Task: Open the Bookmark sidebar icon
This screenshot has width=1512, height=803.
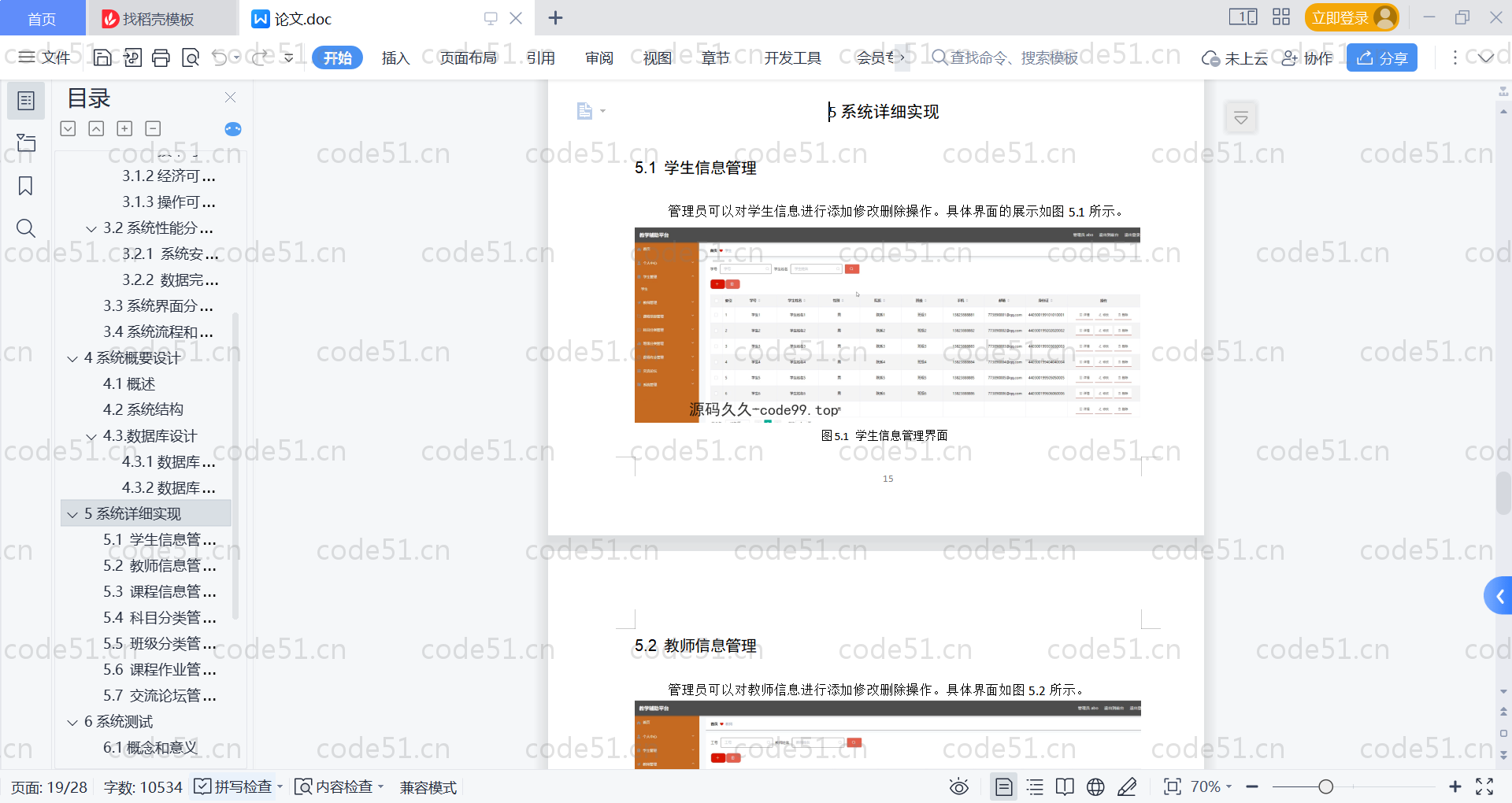Action: click(x=26, y=186)
